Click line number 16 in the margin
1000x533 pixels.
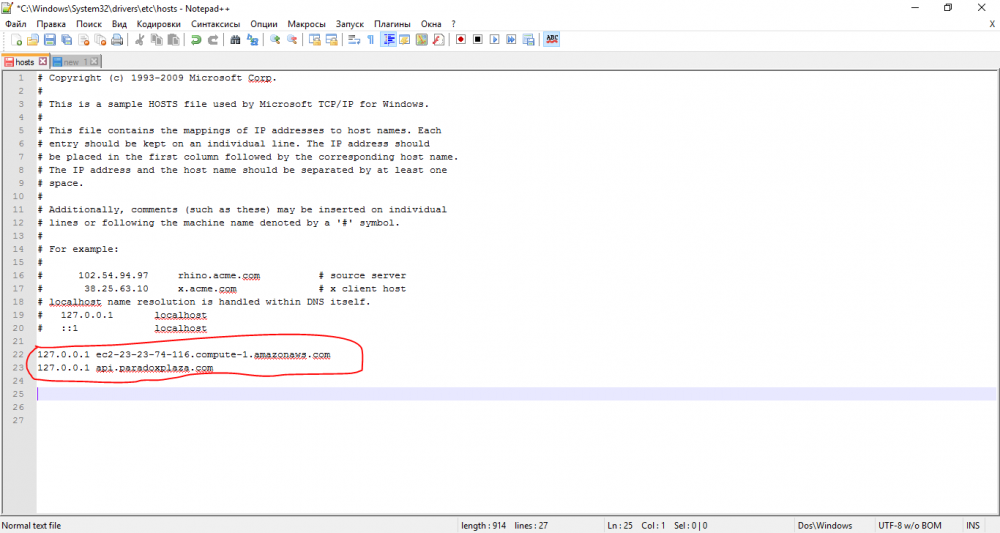tap(18, 275)
